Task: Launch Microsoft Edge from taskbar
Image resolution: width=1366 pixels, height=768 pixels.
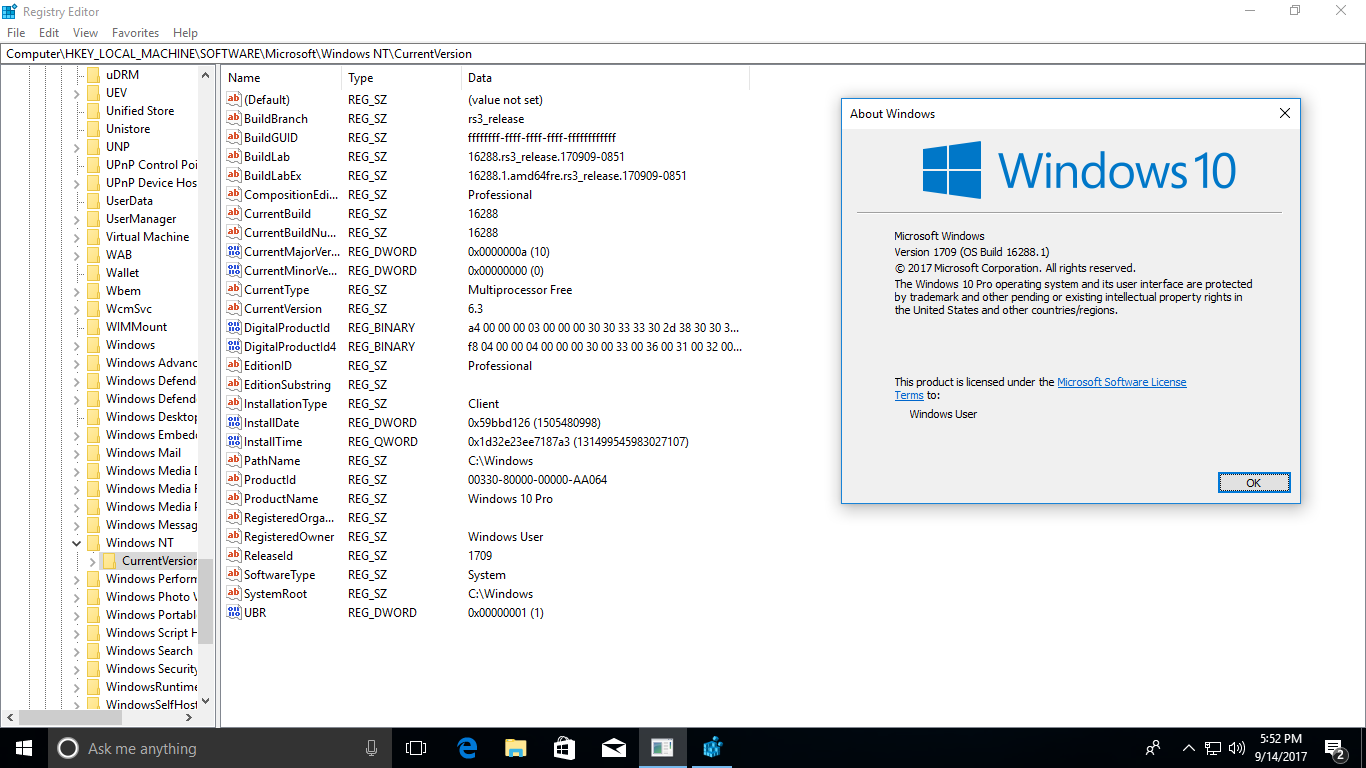Action: tap(467, 748)
